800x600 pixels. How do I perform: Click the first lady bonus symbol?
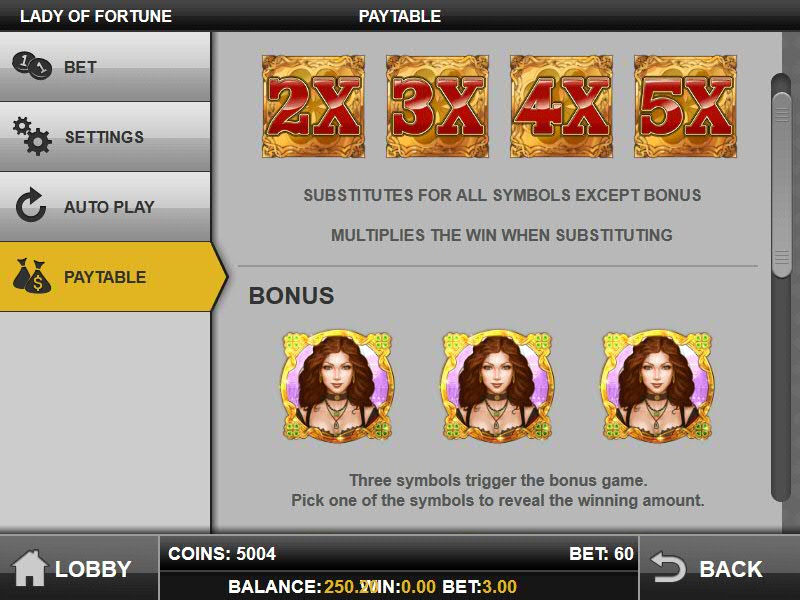click(338, 386)
